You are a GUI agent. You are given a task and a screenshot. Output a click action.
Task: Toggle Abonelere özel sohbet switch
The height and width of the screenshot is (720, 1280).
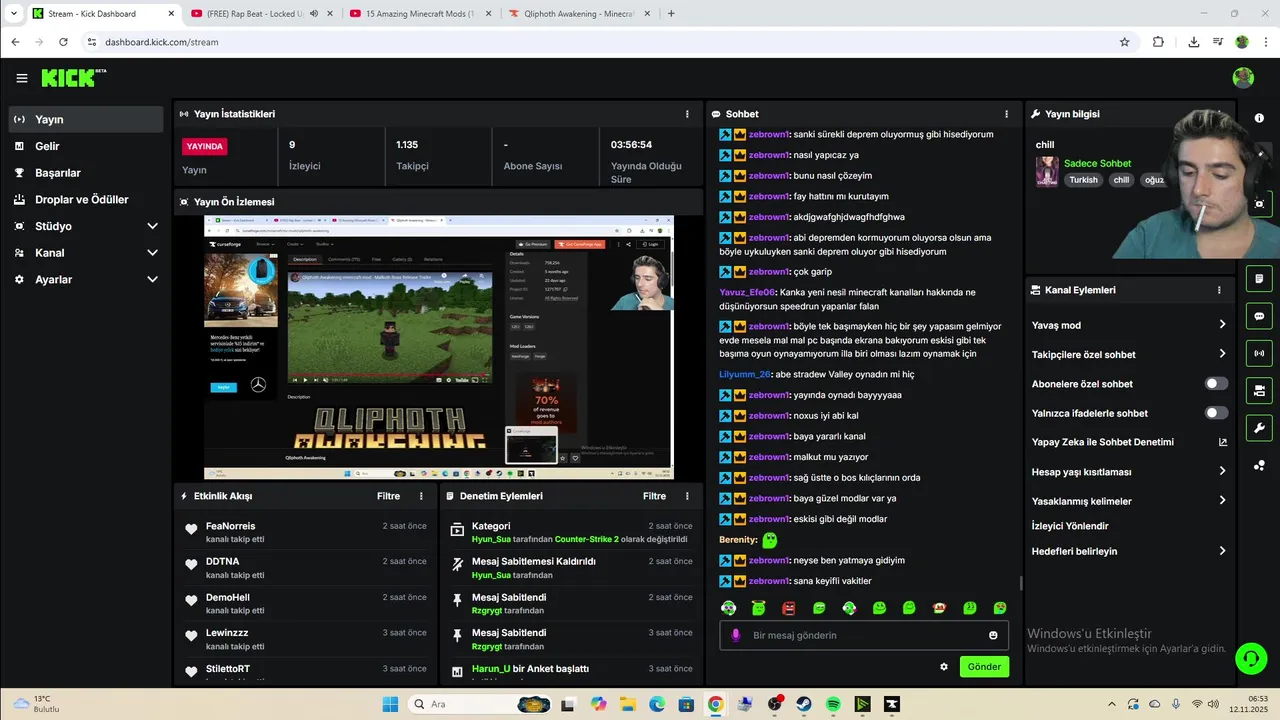point(1216,384)
